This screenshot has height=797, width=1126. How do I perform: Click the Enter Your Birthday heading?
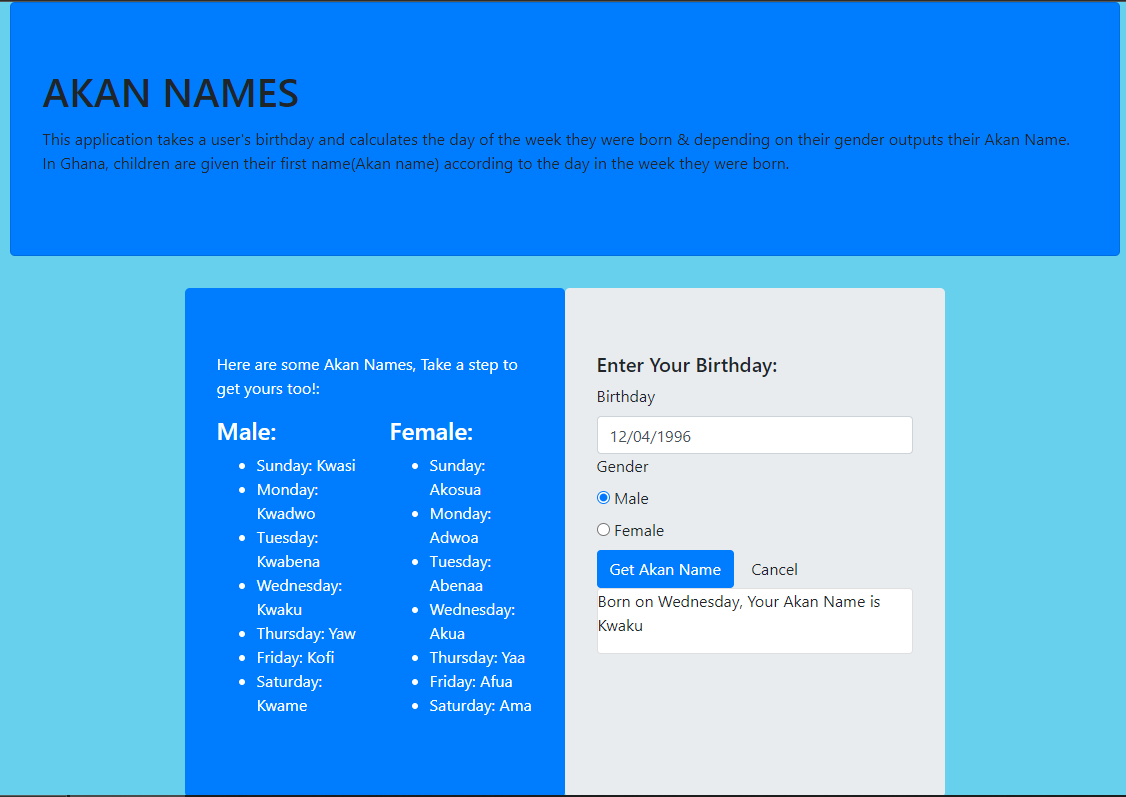click(687, 365)
